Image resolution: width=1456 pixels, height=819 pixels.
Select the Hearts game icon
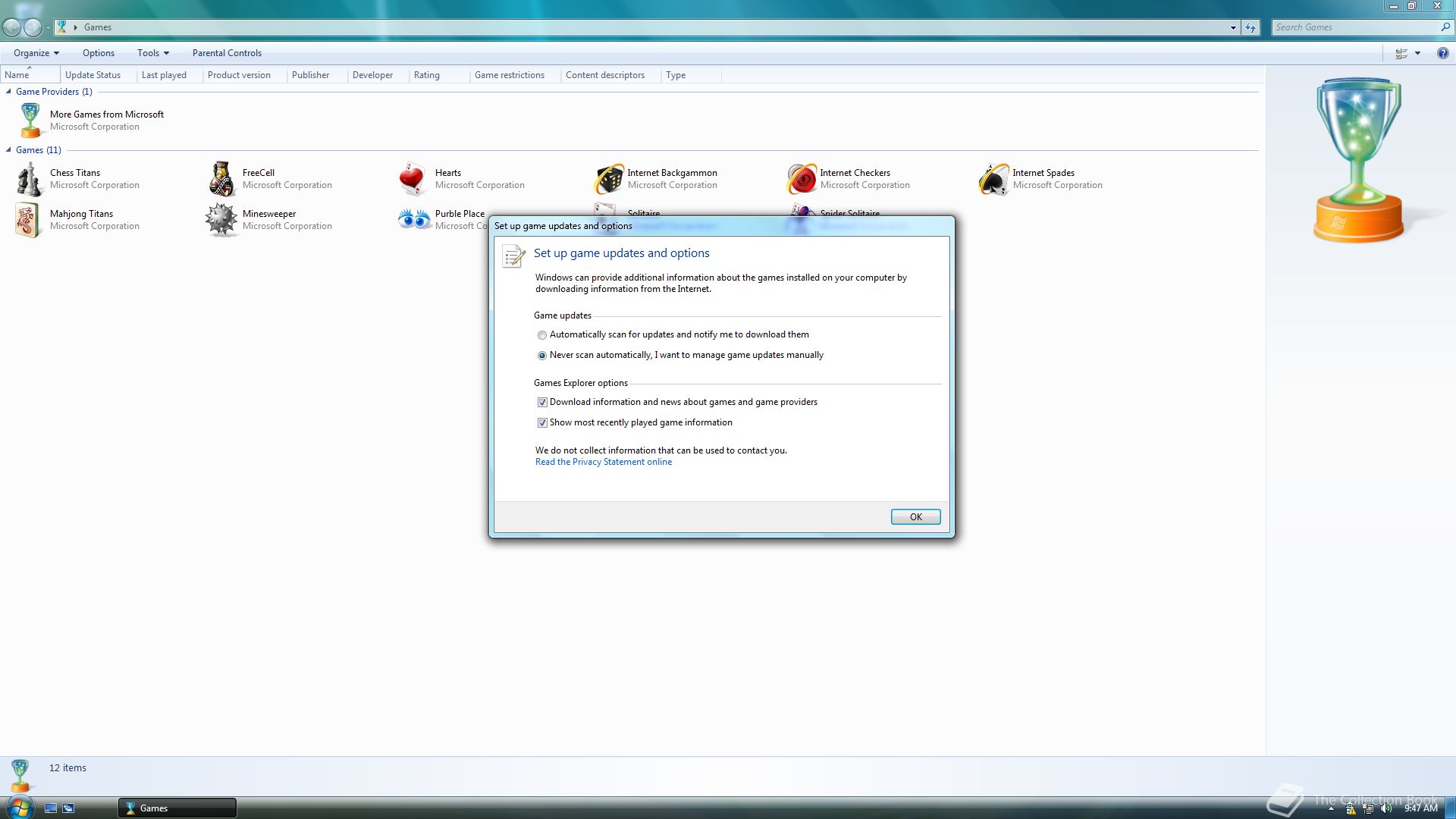tap(413, 179)
